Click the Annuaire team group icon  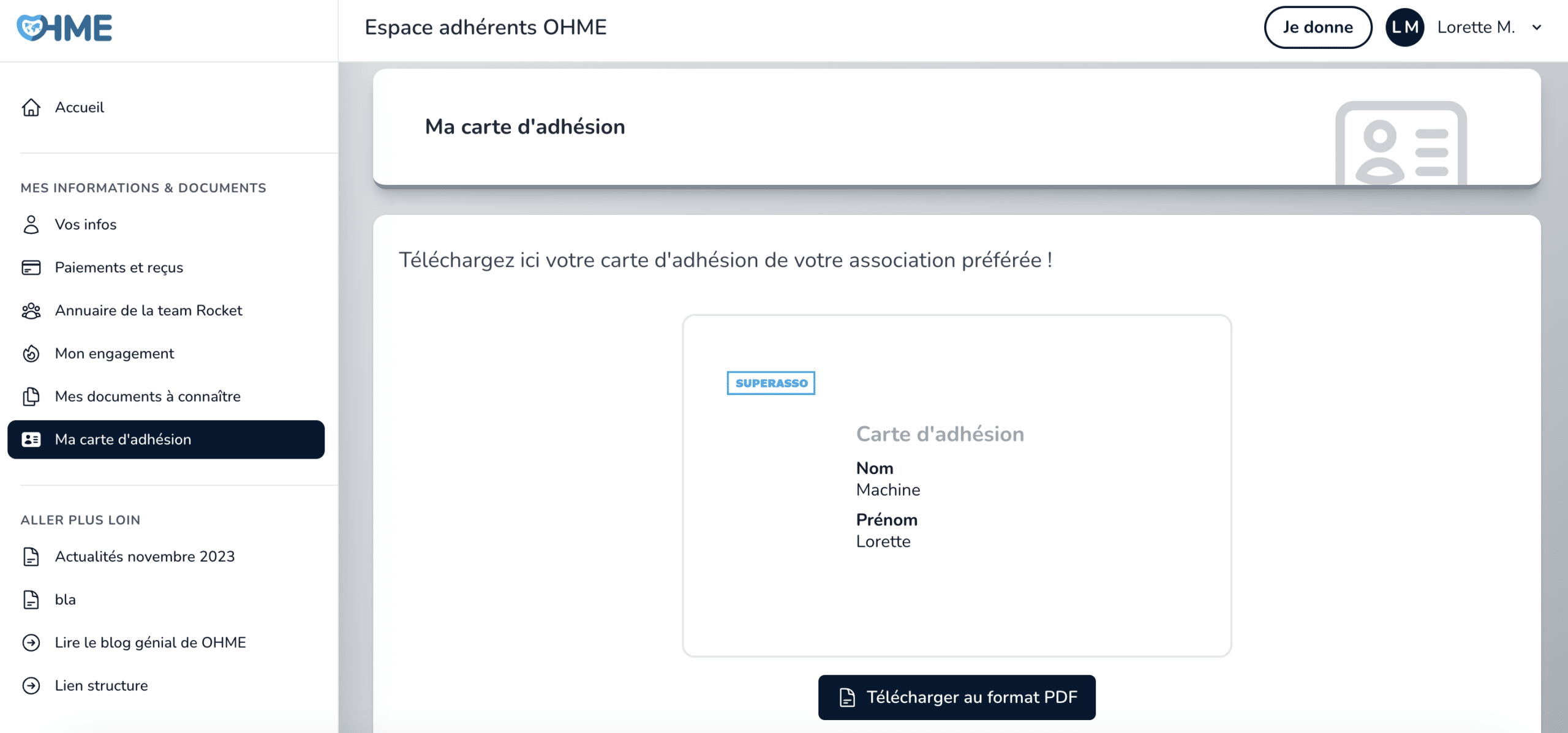(31, 311)
